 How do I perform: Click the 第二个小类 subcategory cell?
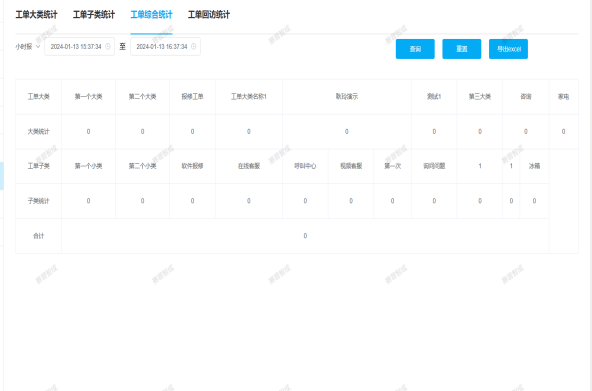pyautogui.click(x=142, y=166)
